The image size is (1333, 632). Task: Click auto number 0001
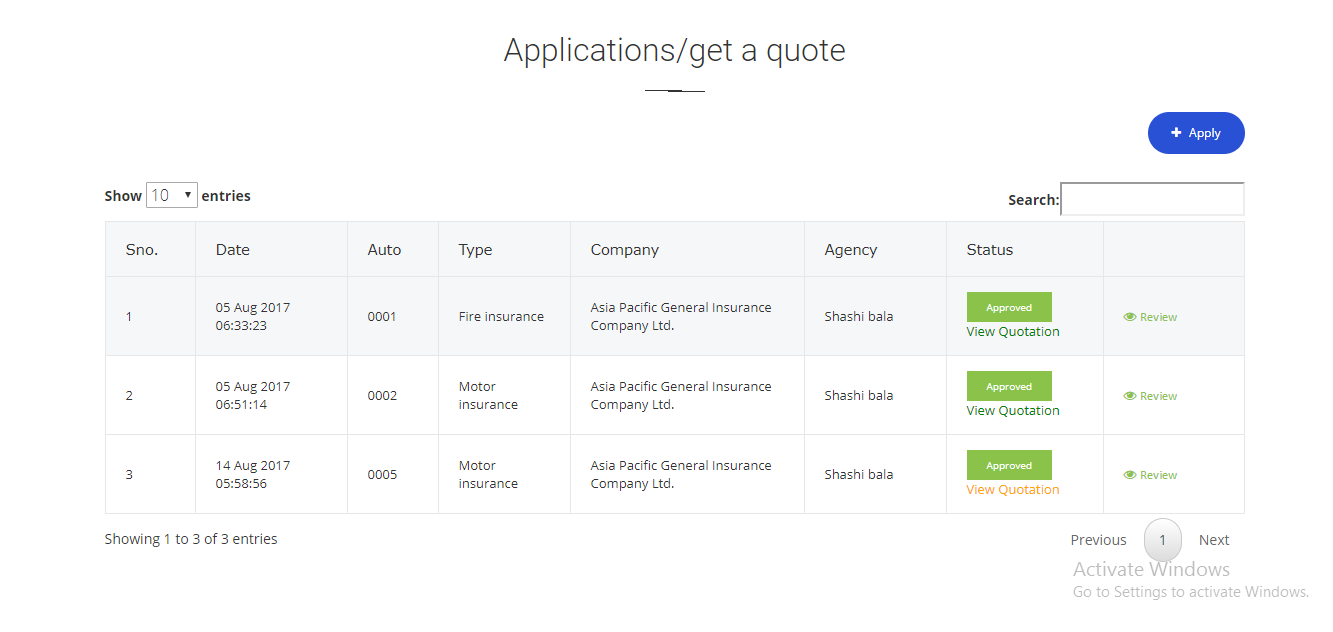coord(382,316)
